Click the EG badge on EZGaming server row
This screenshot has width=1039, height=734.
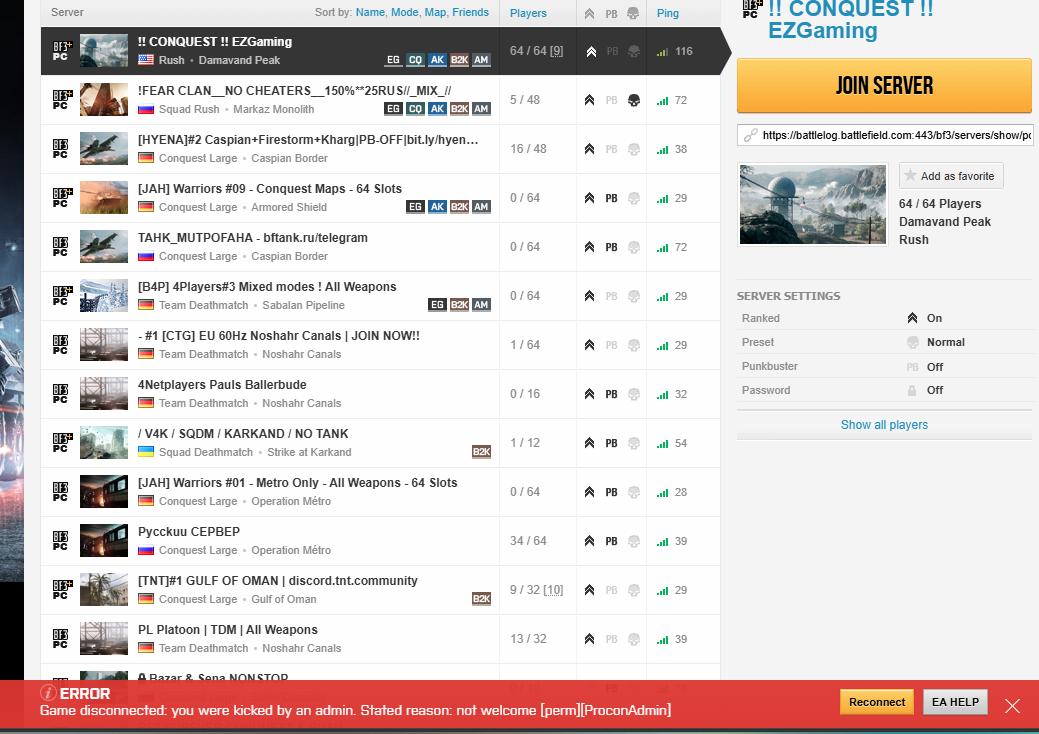394,60
